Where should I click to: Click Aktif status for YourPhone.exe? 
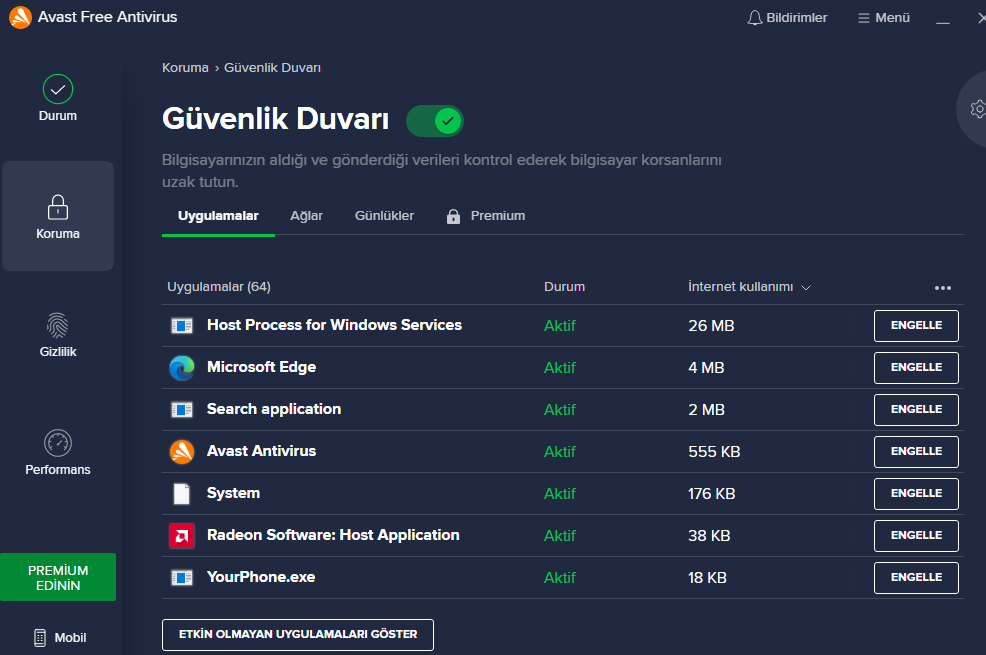pos(560,578)
